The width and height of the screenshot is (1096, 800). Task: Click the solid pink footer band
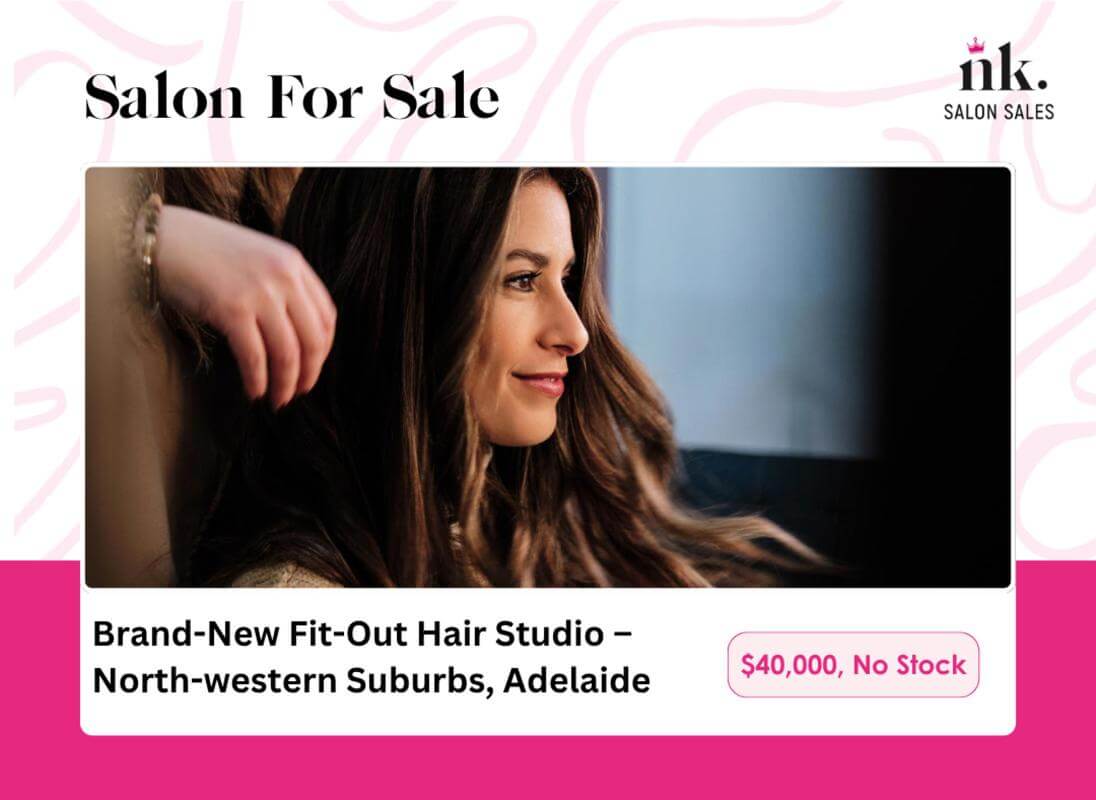coord(548,767)
